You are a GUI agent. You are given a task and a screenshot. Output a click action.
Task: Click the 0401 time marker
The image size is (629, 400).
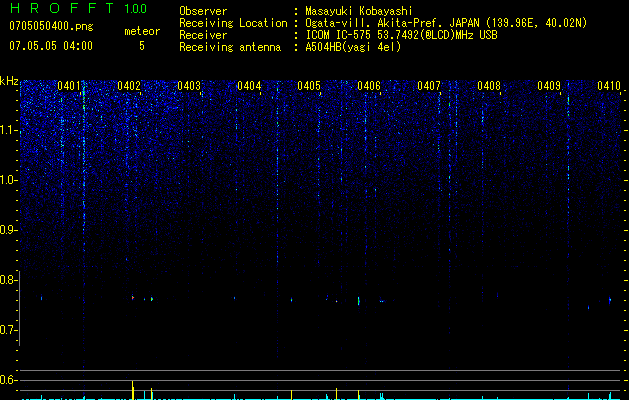pos(69,85)
